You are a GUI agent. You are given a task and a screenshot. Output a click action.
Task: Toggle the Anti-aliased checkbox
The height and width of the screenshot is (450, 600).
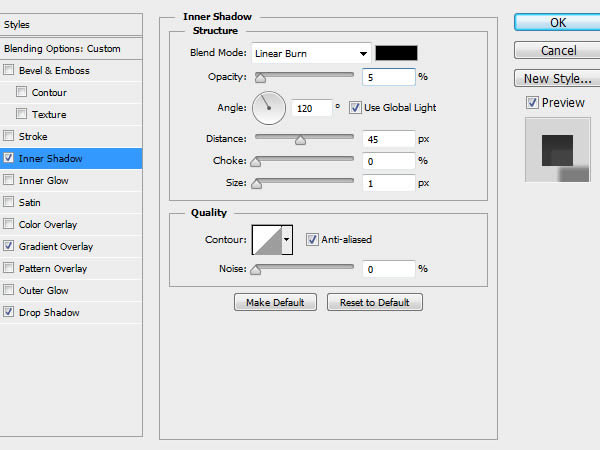(x=312, y=240)
